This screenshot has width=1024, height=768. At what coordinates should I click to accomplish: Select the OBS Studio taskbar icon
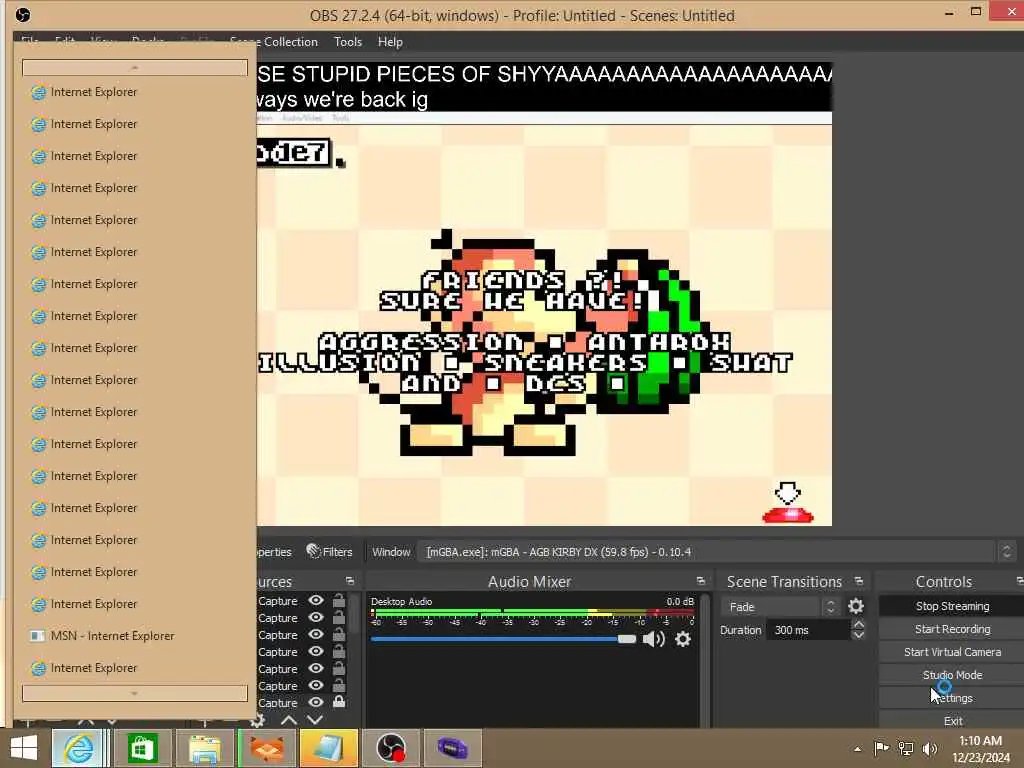391,748
